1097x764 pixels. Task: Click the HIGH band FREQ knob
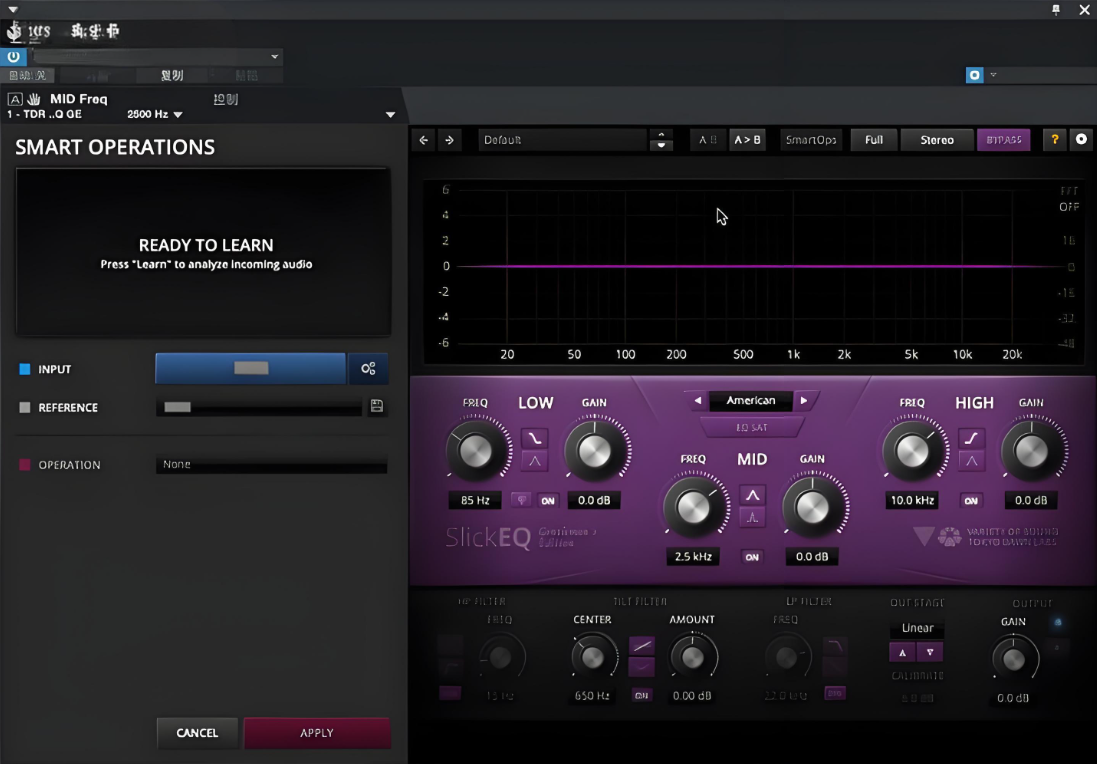click(x=912, y=451)
